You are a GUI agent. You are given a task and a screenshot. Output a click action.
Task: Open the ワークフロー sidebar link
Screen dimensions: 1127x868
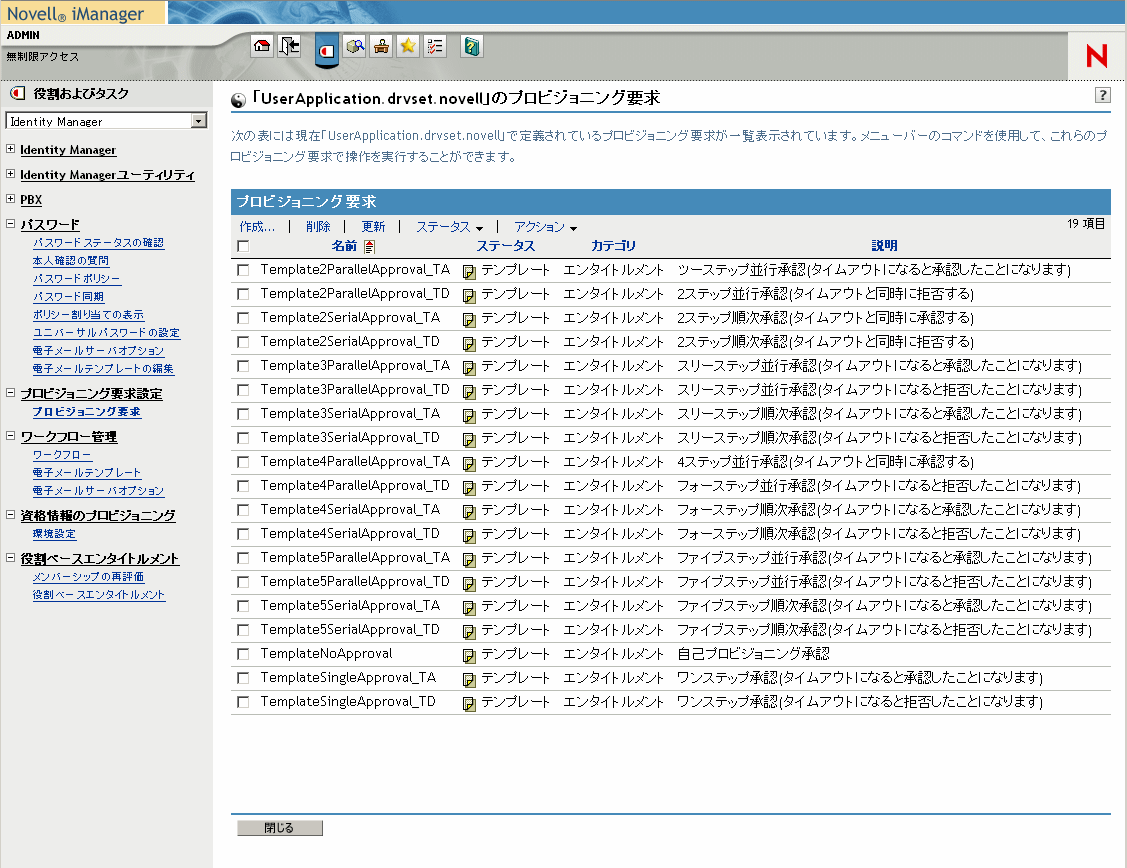tap(62, 455)
